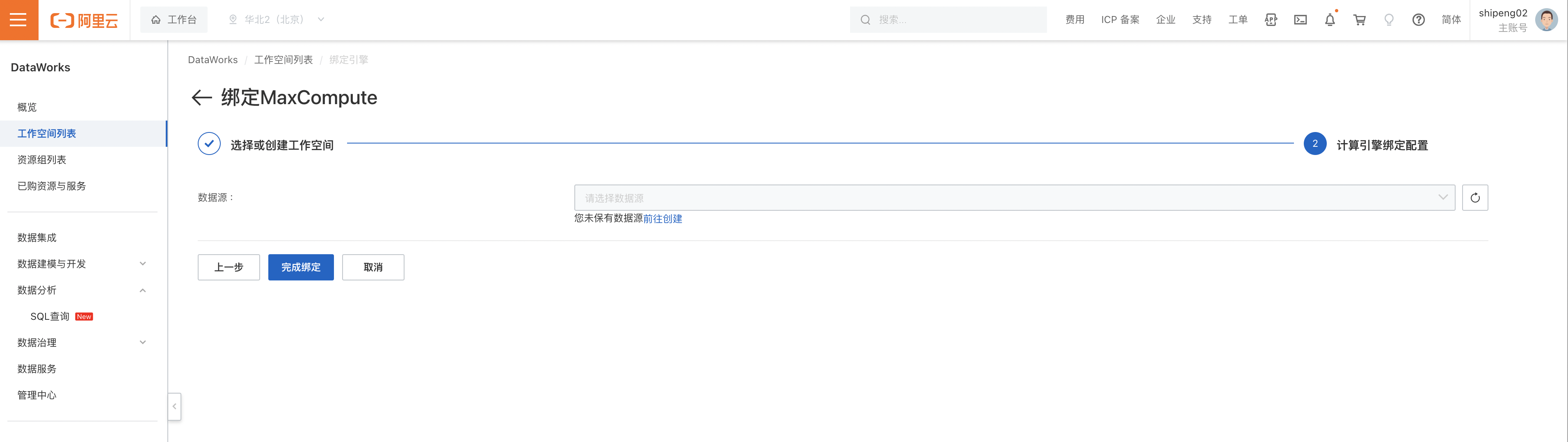1568x442 pixels.
Task: Click the 上一步 previous step button
Action: pos(229,267)
